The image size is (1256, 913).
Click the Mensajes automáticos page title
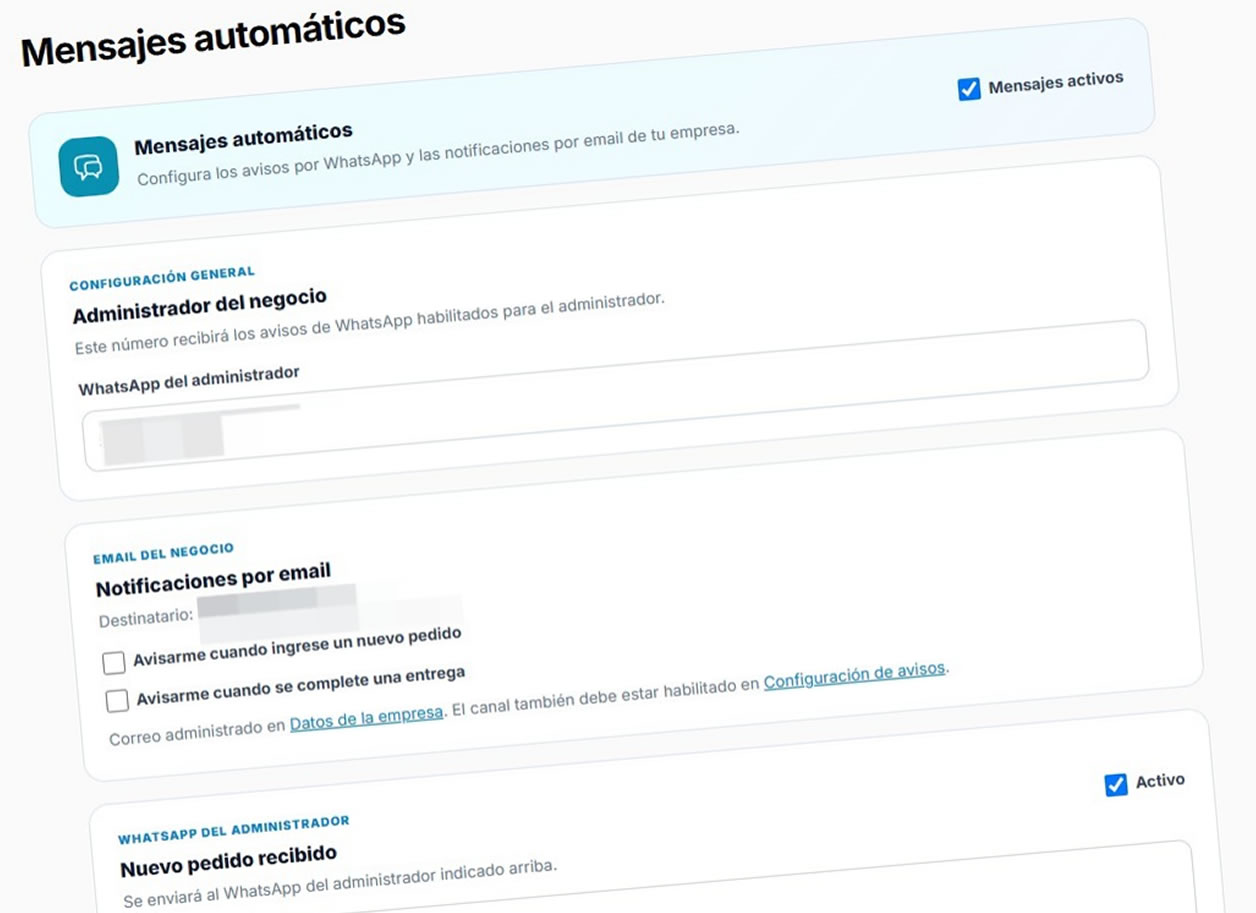(213, 40)
